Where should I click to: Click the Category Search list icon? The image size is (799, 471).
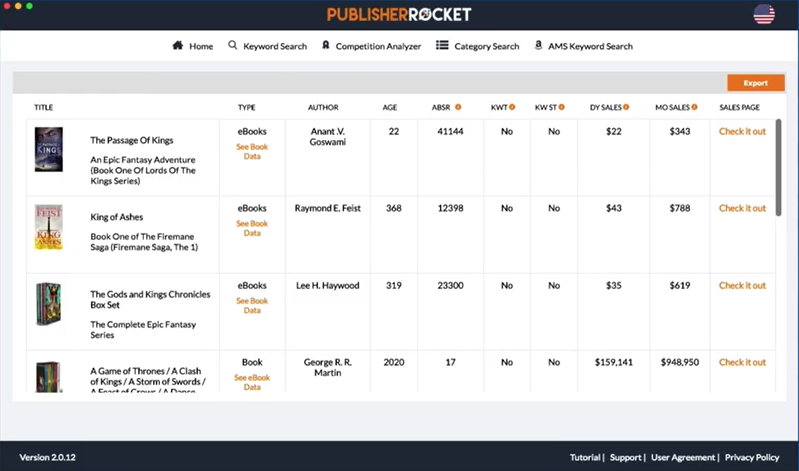[x=442, y=45]
